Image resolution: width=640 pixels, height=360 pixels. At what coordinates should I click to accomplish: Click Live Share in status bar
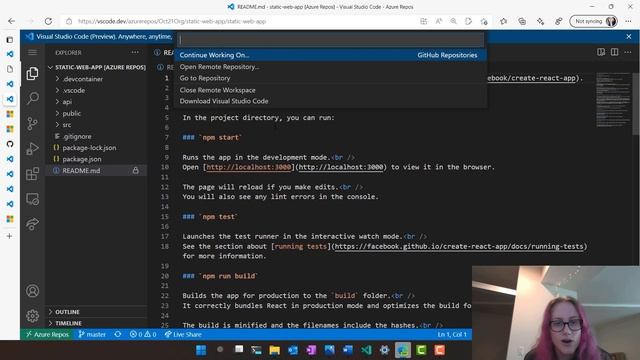tap(183, 334)
